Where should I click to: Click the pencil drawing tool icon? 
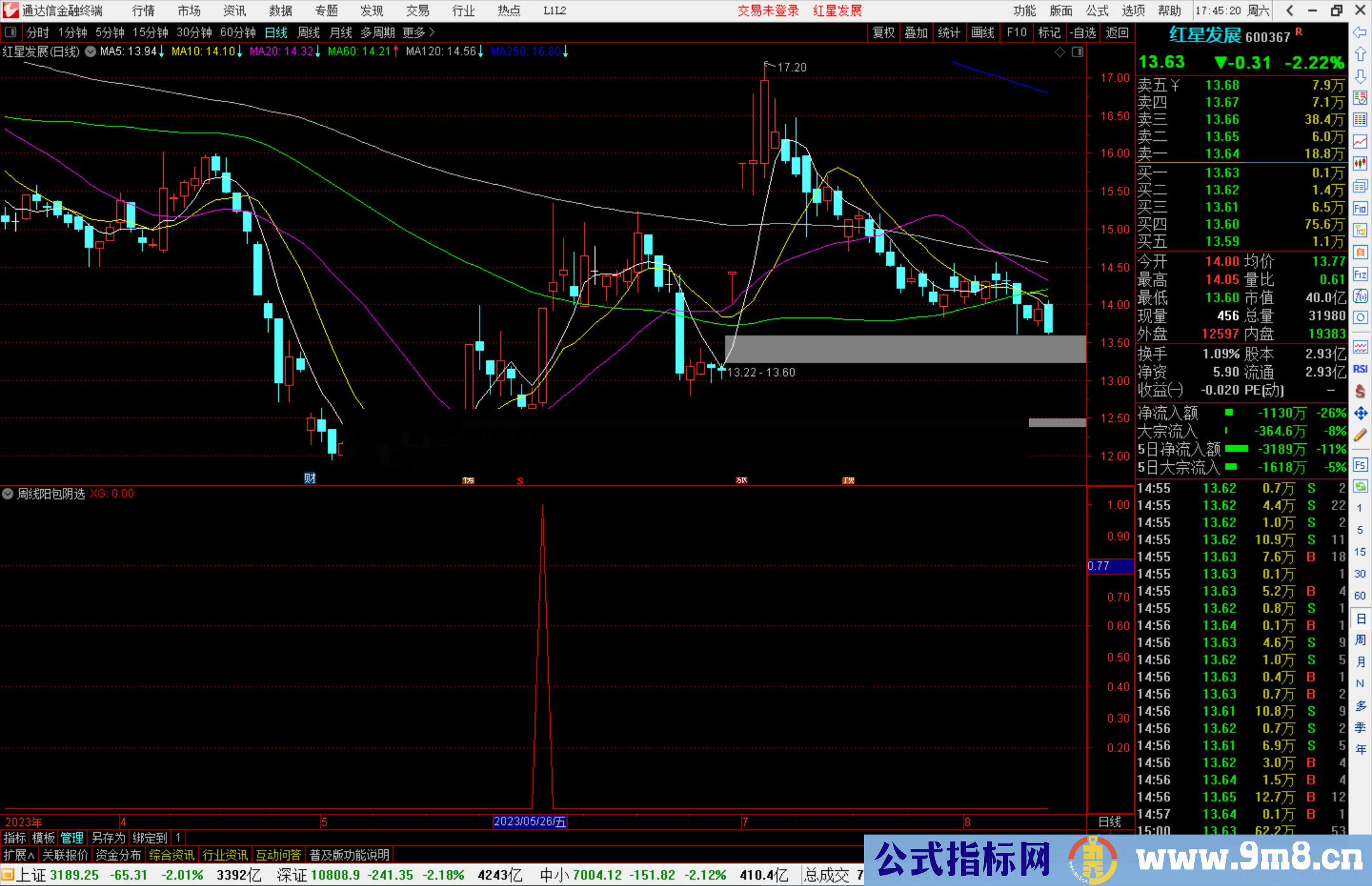1360,436
